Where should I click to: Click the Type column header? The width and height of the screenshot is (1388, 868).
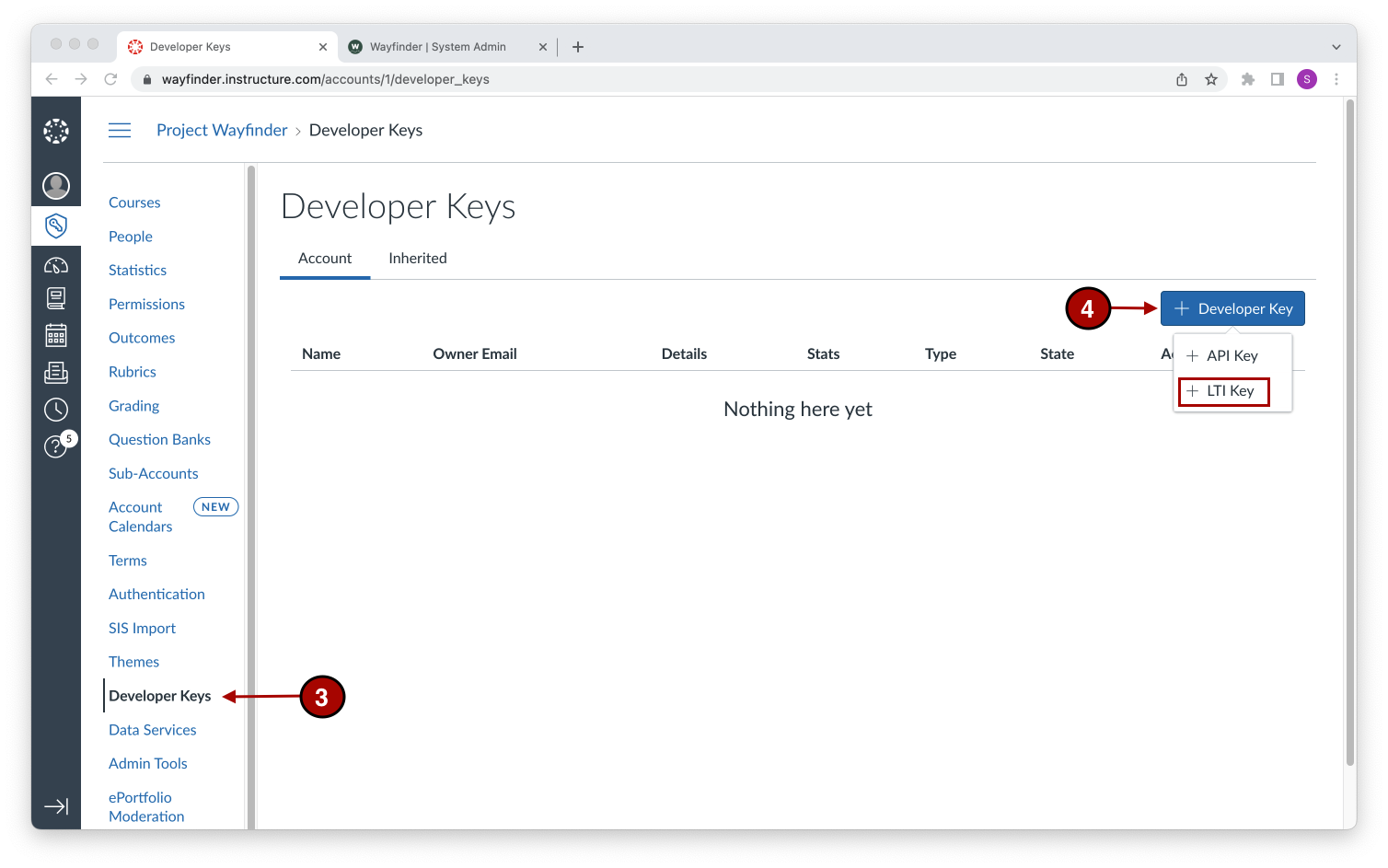(x=941, y=354)
